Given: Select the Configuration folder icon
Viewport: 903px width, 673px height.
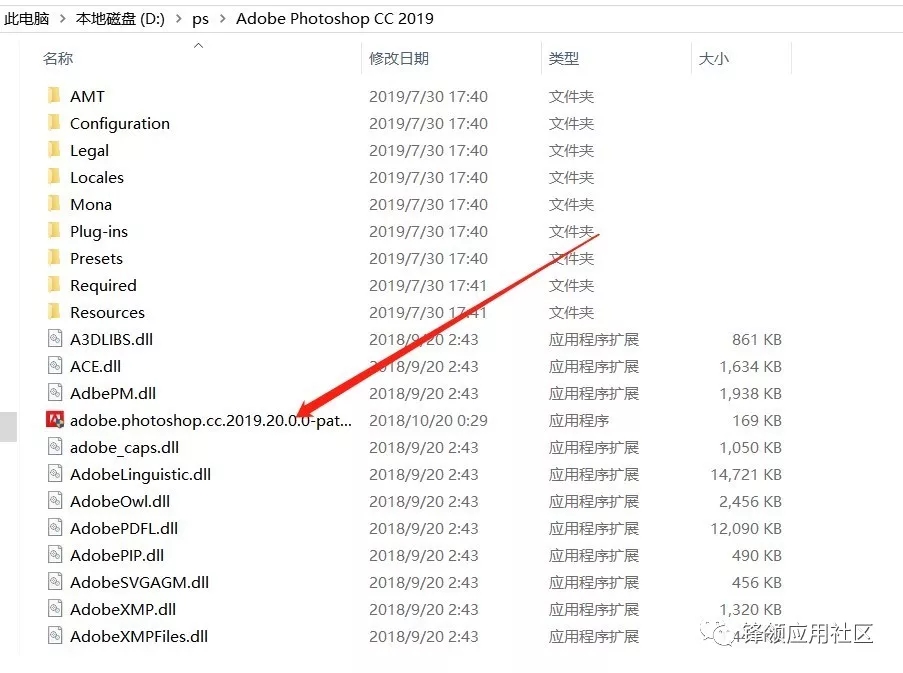Looking at the screenshot, I should (x=54, y=123).
